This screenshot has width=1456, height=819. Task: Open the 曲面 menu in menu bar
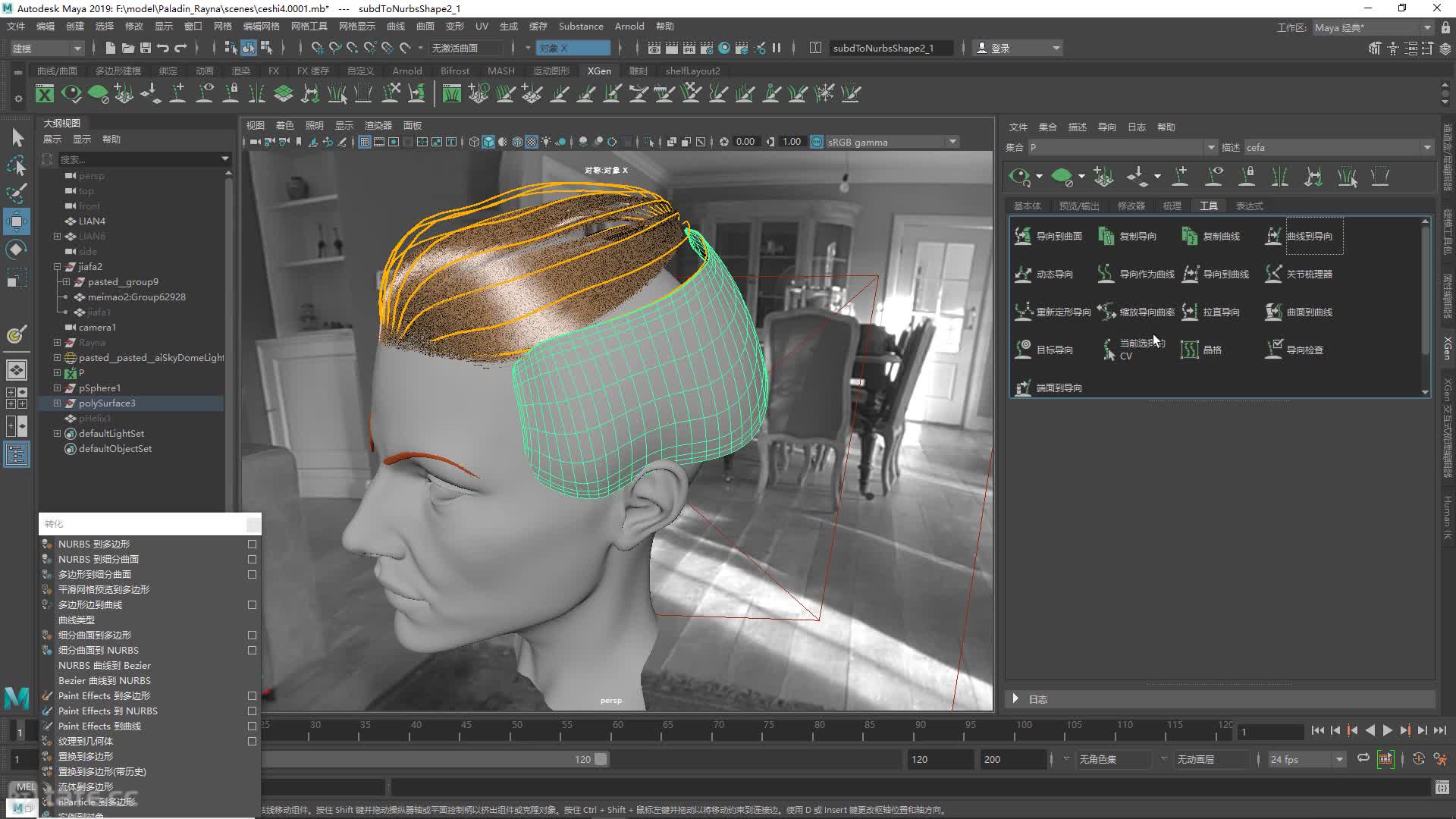tap(425, 26)
